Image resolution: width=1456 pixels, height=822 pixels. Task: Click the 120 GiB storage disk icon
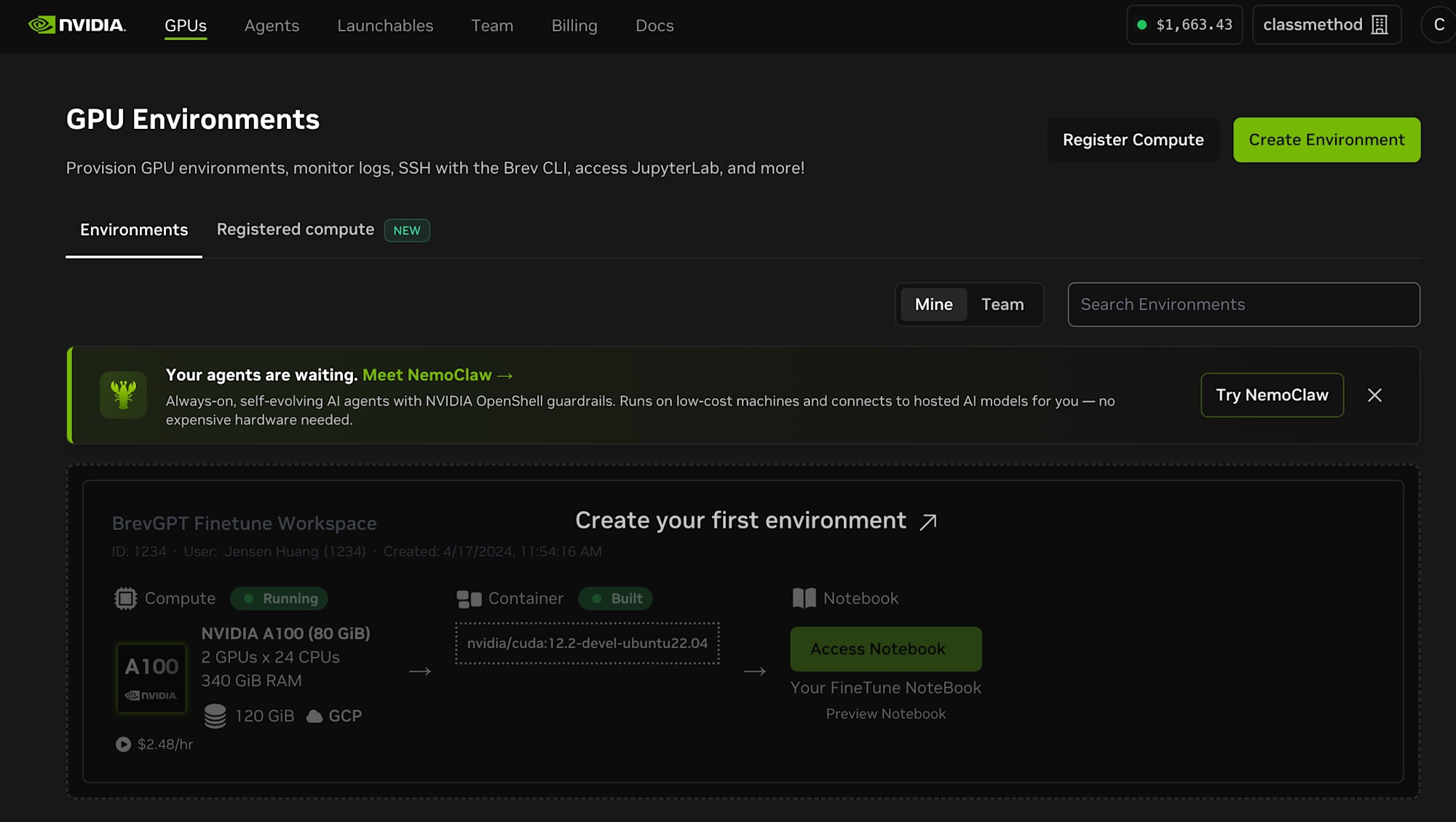pos(215,716)
